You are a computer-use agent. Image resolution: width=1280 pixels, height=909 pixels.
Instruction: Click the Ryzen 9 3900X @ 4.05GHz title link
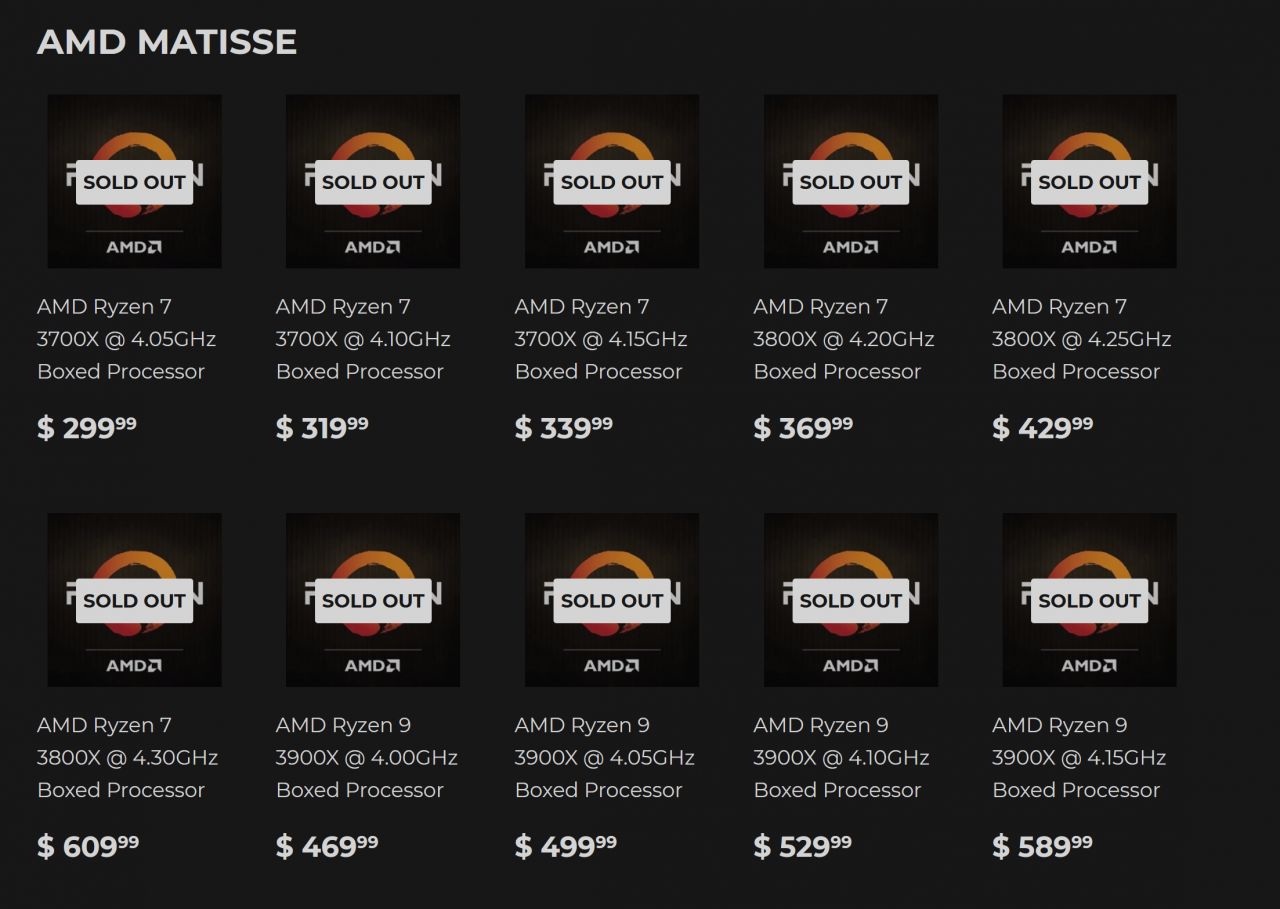605,758
